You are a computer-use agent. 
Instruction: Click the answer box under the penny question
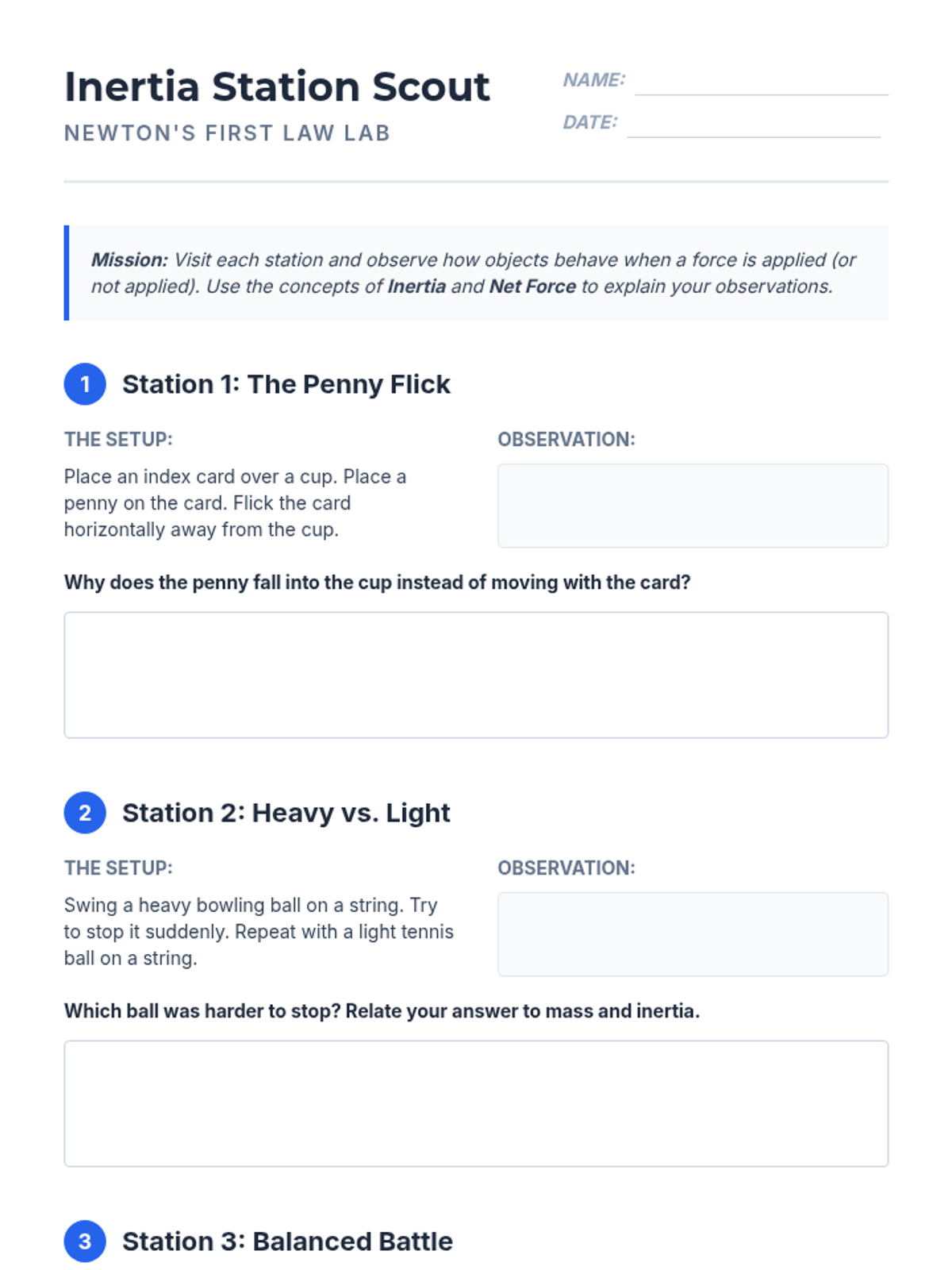[476, 675]
